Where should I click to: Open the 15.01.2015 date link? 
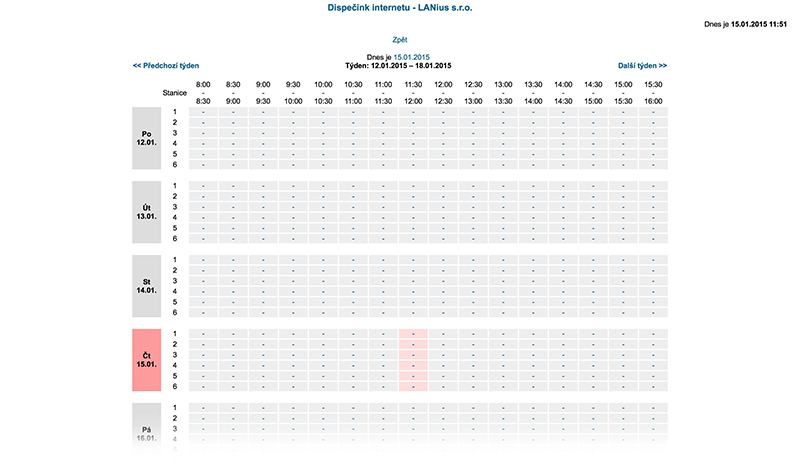tap(411, 57)
